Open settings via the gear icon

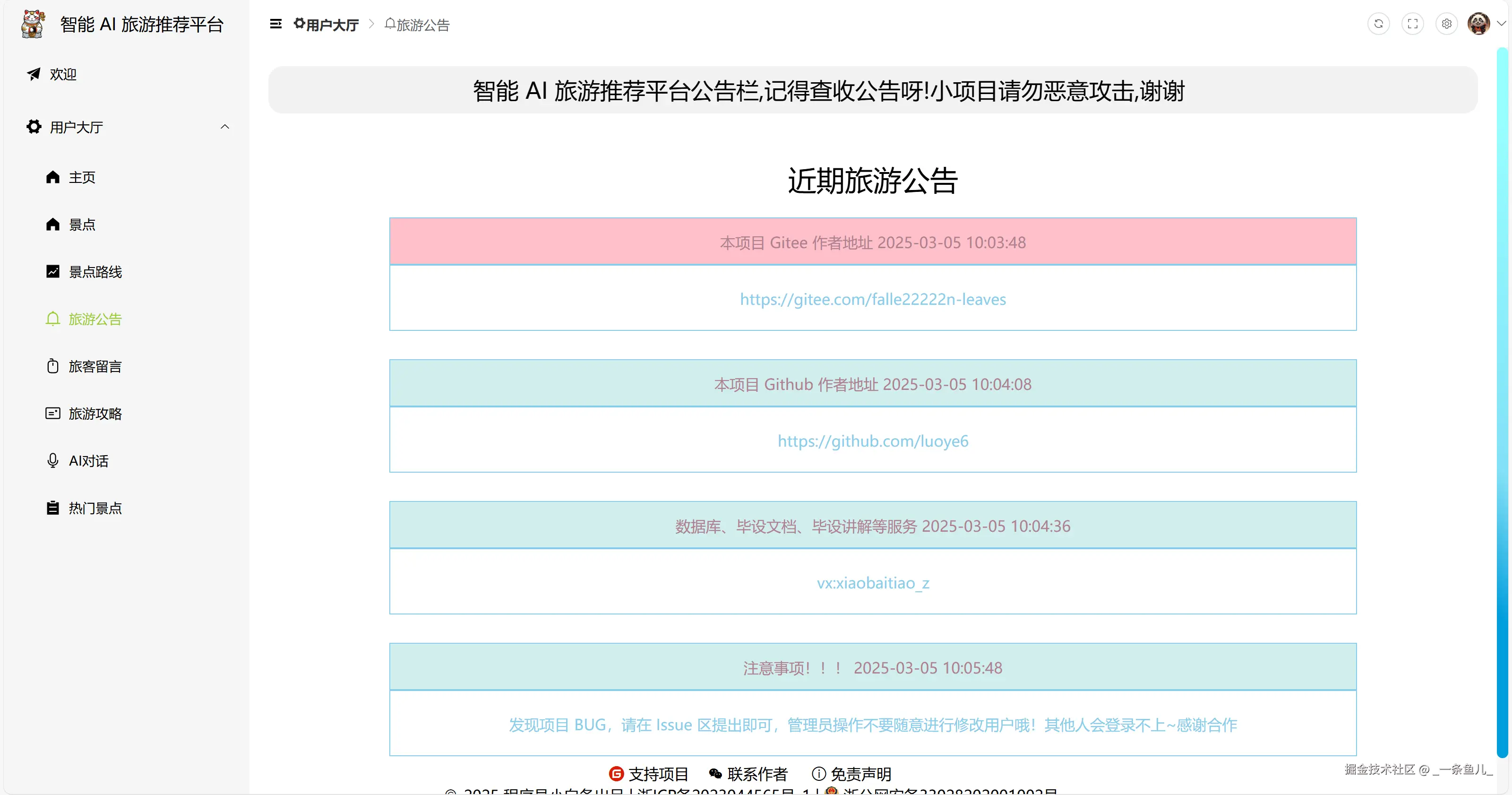pyautogui.click(x=1446, y=24)
